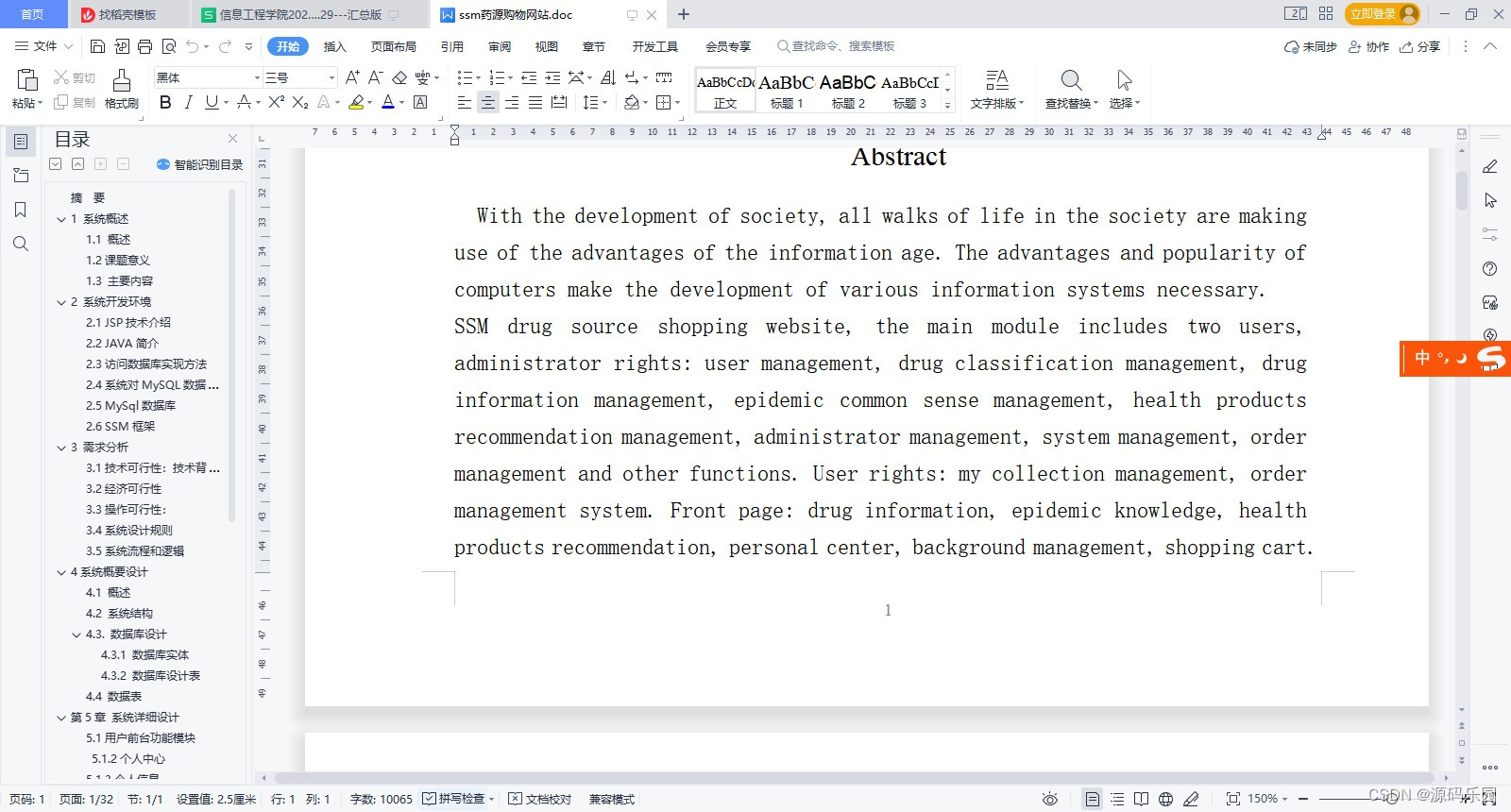Click distributed alignment icon
The image size is (1511, 812).
(x=559, y=102)
